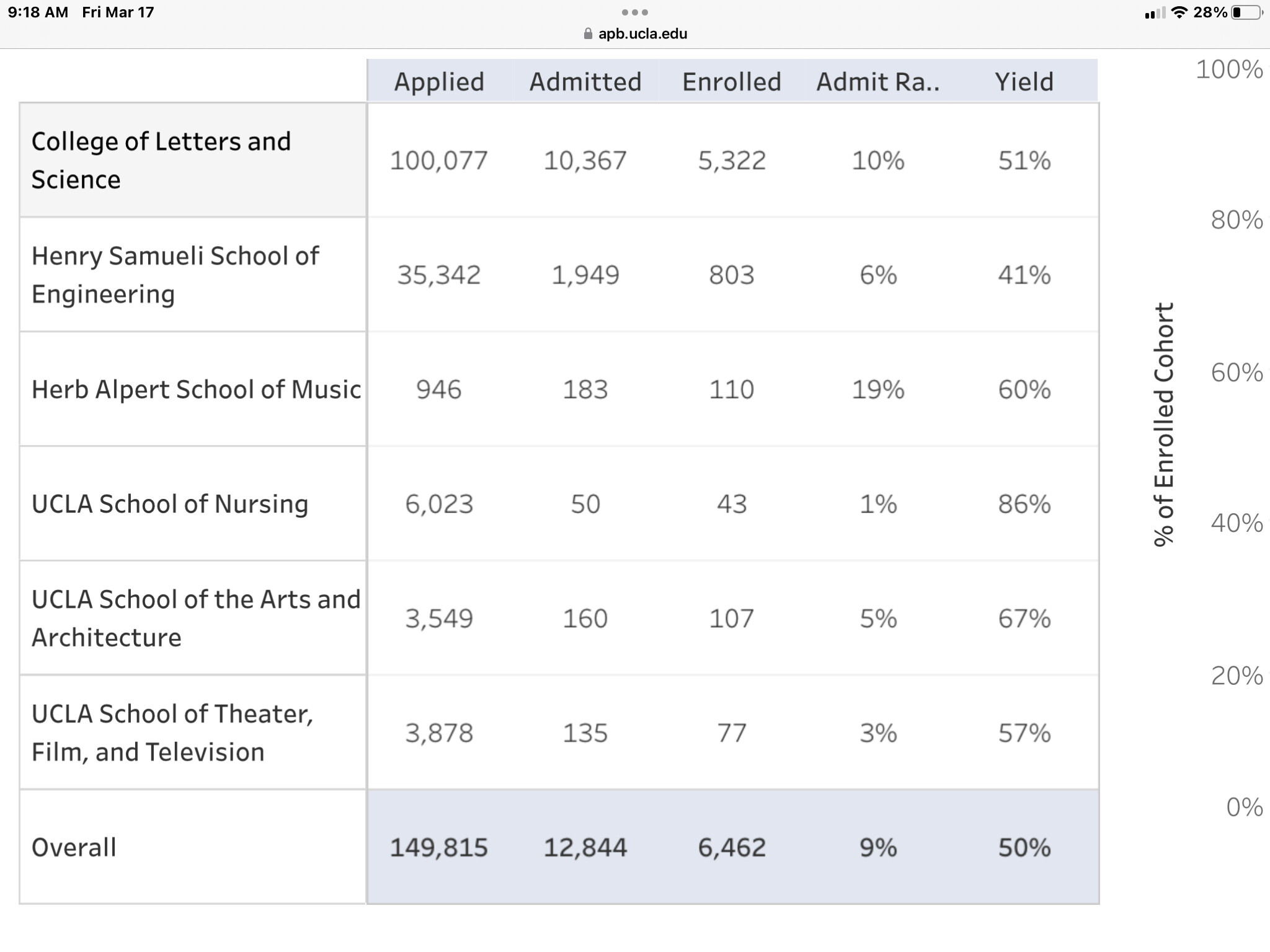This screenshot has width=1270, height=952.
Task: Click the truncated Admit Rate column header
Action: point(877,82)
